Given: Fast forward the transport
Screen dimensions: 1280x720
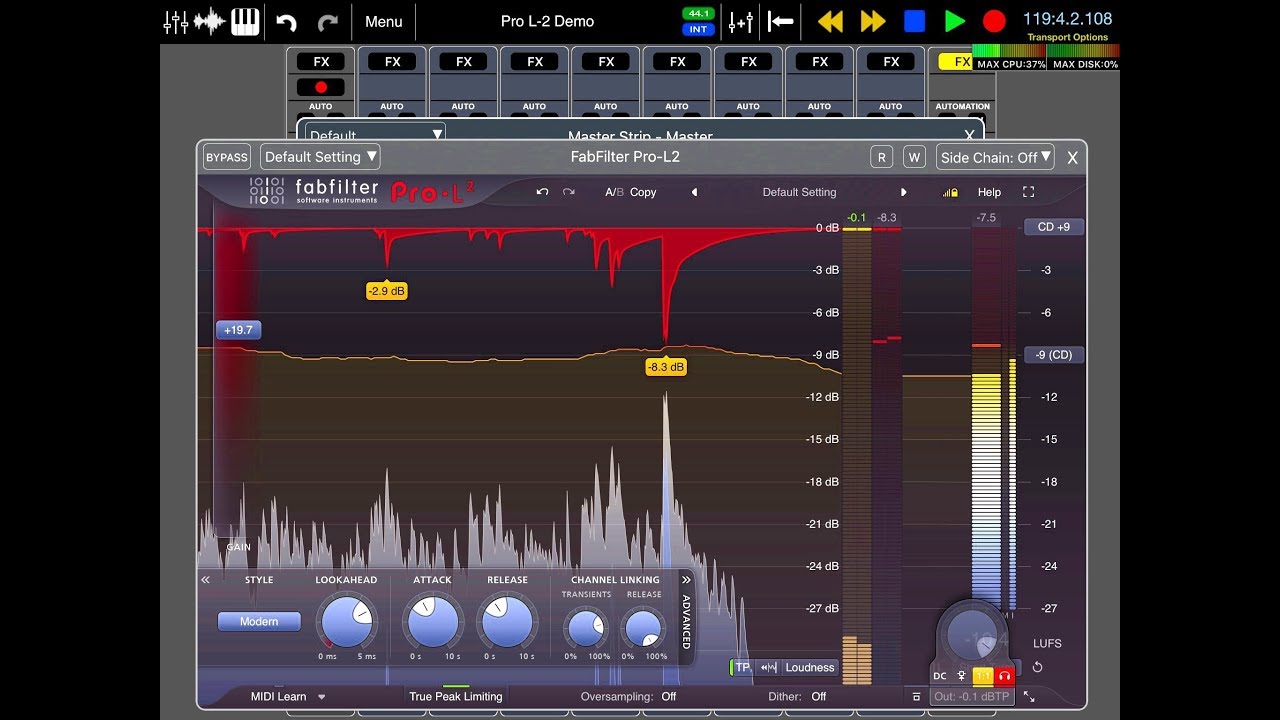Looking at the screenshot, I should (x=873, y=21).
